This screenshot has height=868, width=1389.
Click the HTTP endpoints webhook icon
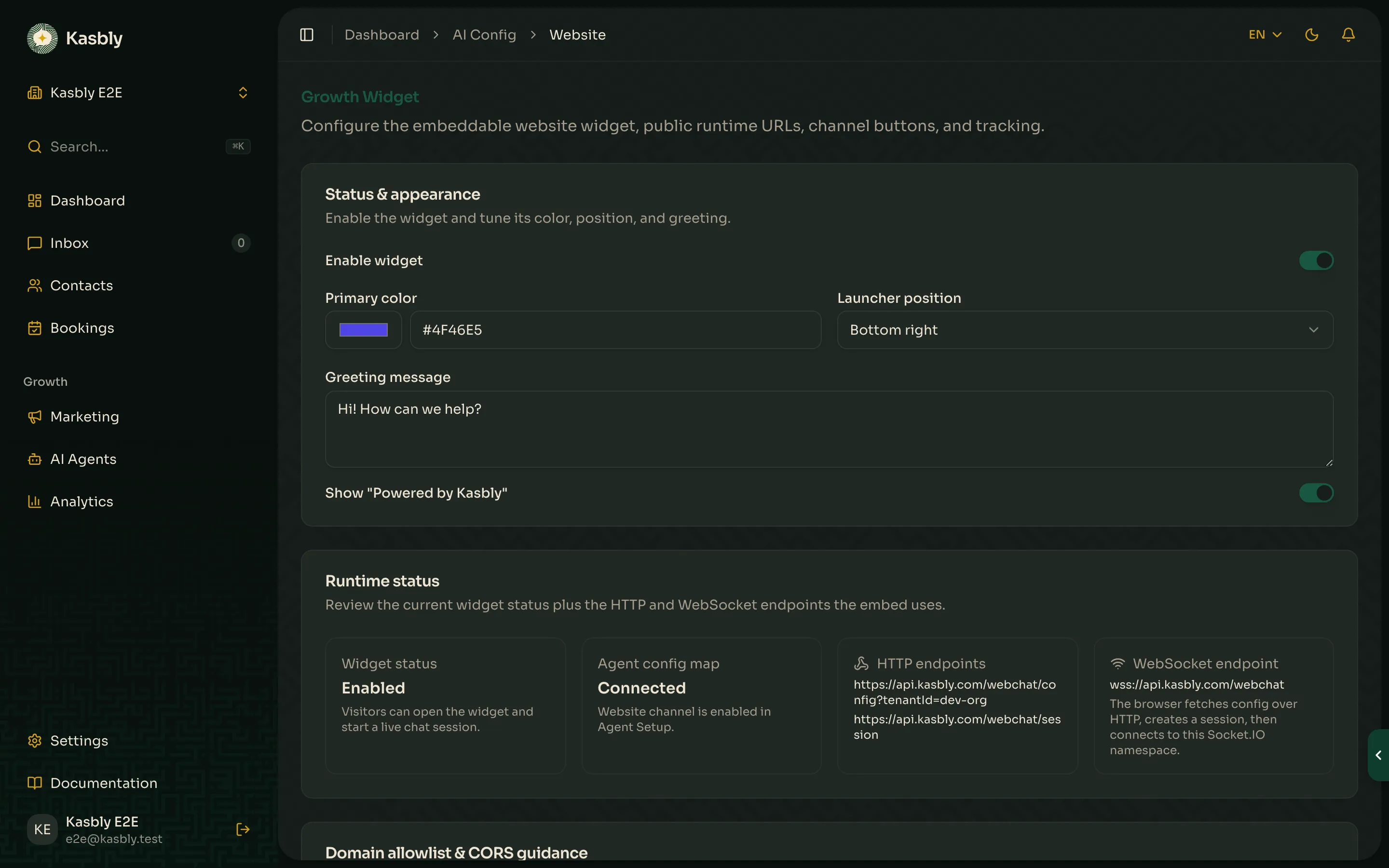click(x=861, y=664)
